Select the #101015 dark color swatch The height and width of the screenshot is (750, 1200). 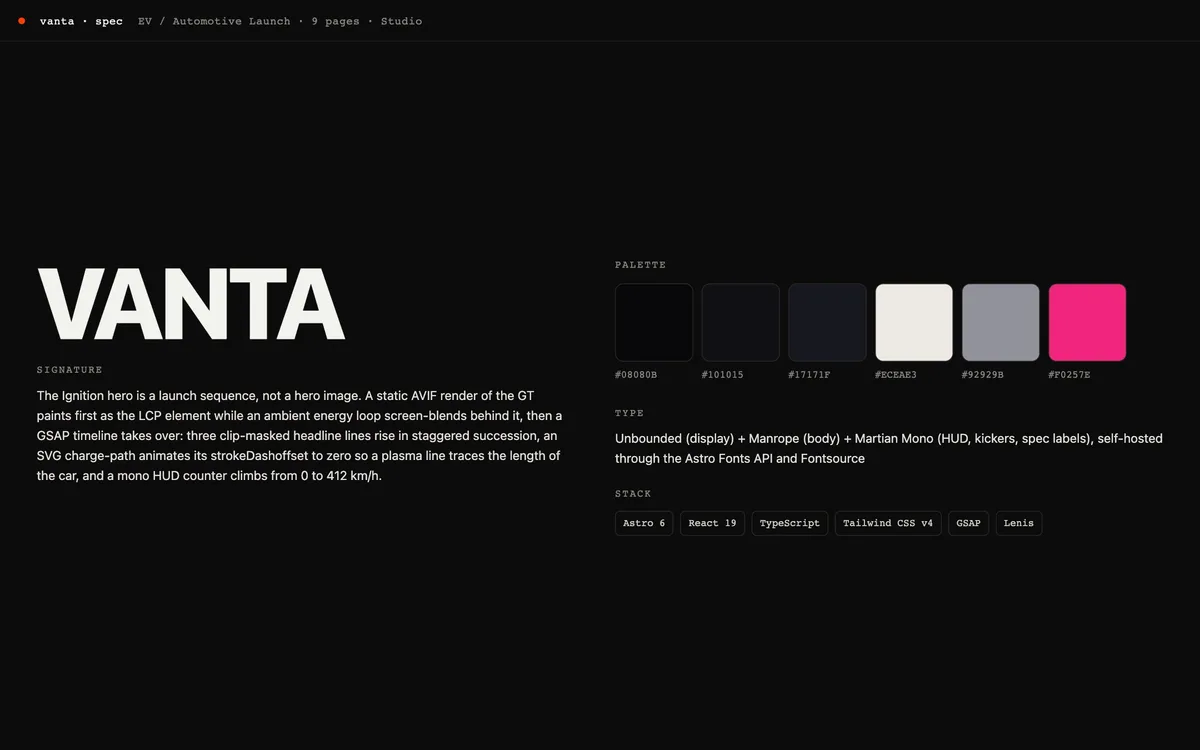click(x=740, y=322)
